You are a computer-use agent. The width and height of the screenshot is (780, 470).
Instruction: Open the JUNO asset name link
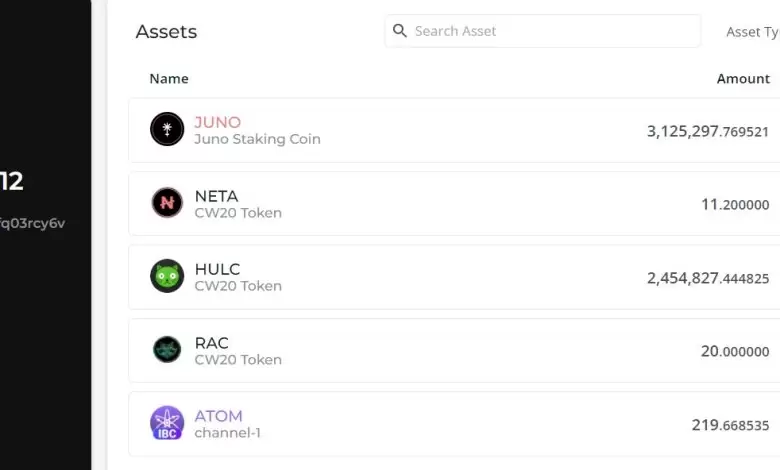coord(217,122)
